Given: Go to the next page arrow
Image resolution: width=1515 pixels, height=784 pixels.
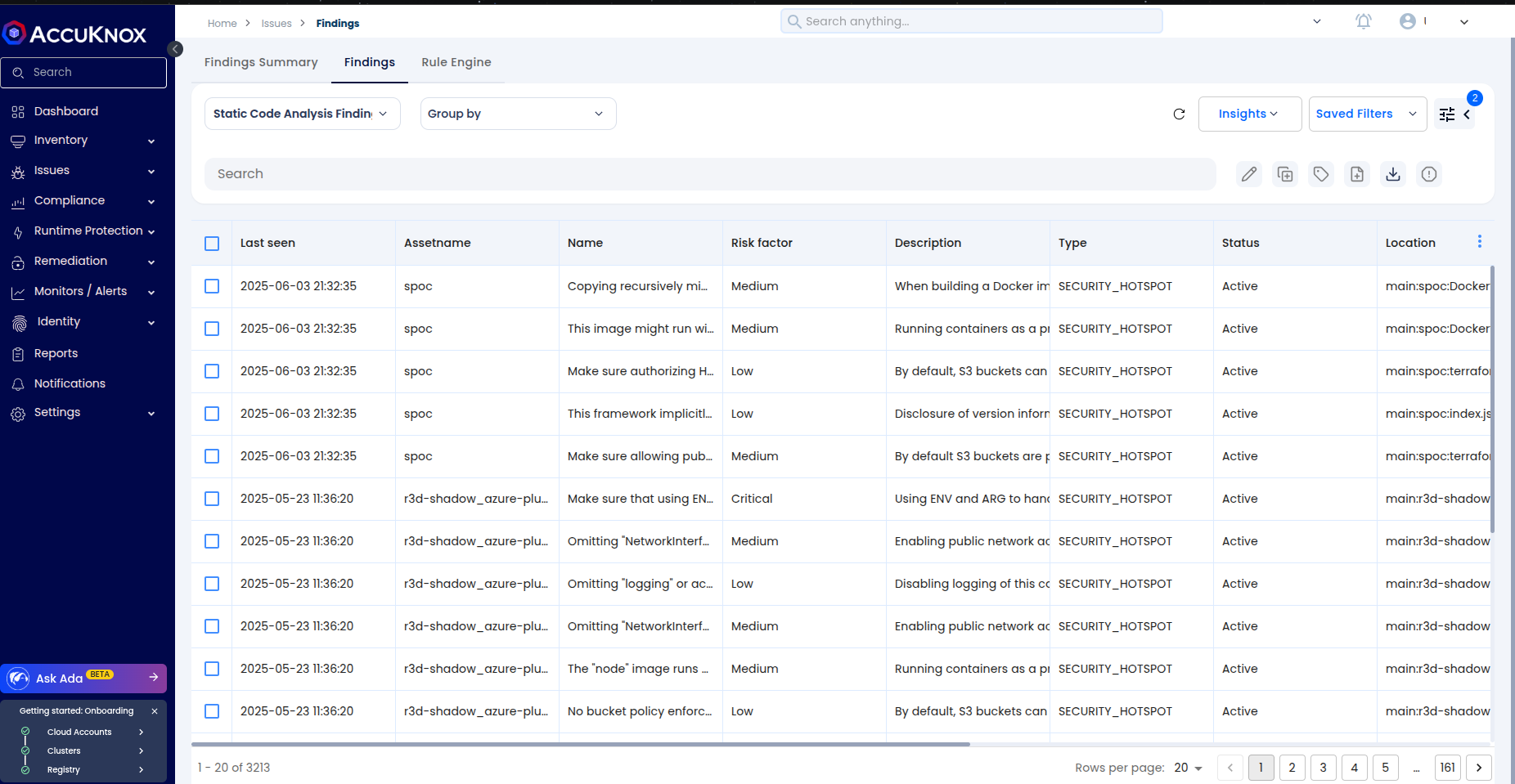Looking at the screenshot, I should [1479, 768].
